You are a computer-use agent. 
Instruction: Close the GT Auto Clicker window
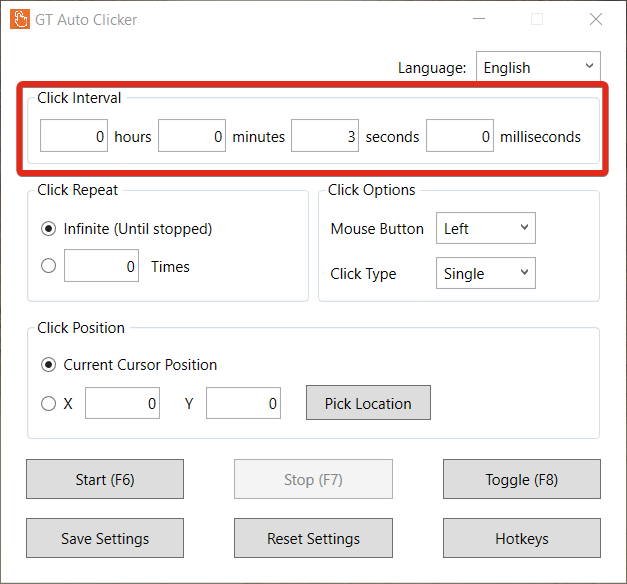(x=596, y=19)
